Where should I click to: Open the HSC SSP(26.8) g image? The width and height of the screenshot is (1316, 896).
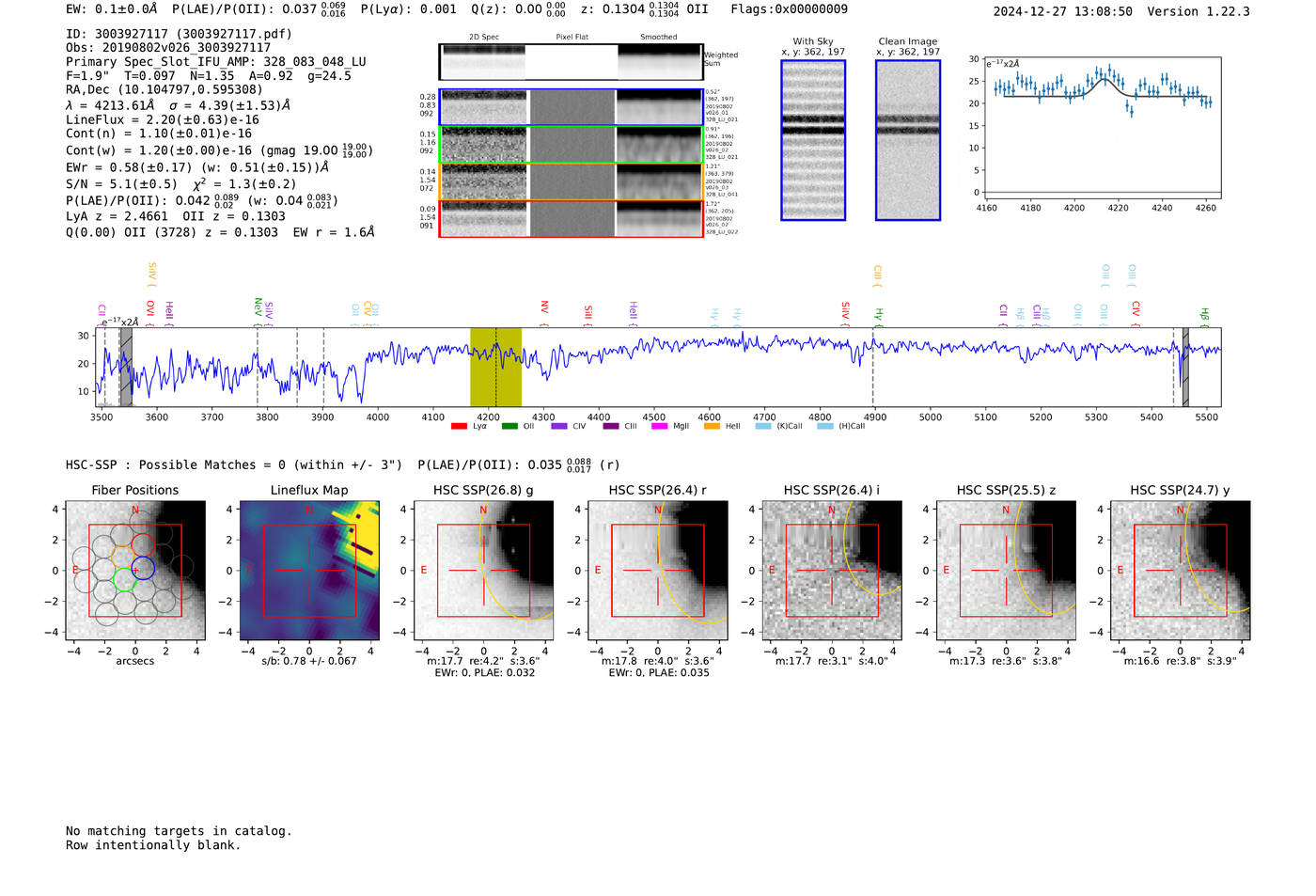[x=483, y=570]
